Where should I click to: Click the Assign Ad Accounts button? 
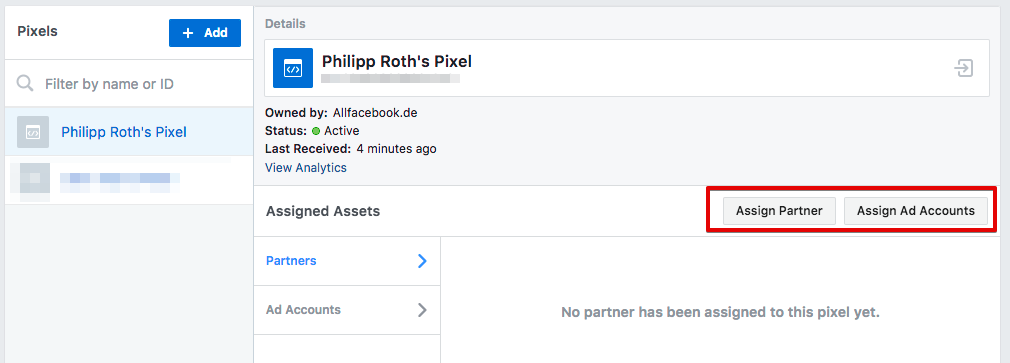click(x=916, y=211)
